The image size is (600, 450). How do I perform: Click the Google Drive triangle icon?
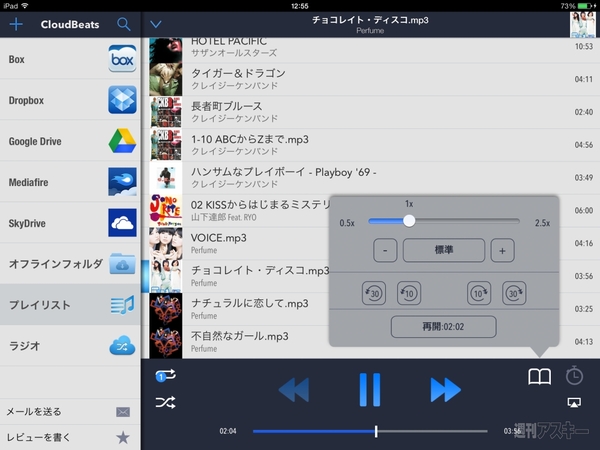tap(122, 141)
